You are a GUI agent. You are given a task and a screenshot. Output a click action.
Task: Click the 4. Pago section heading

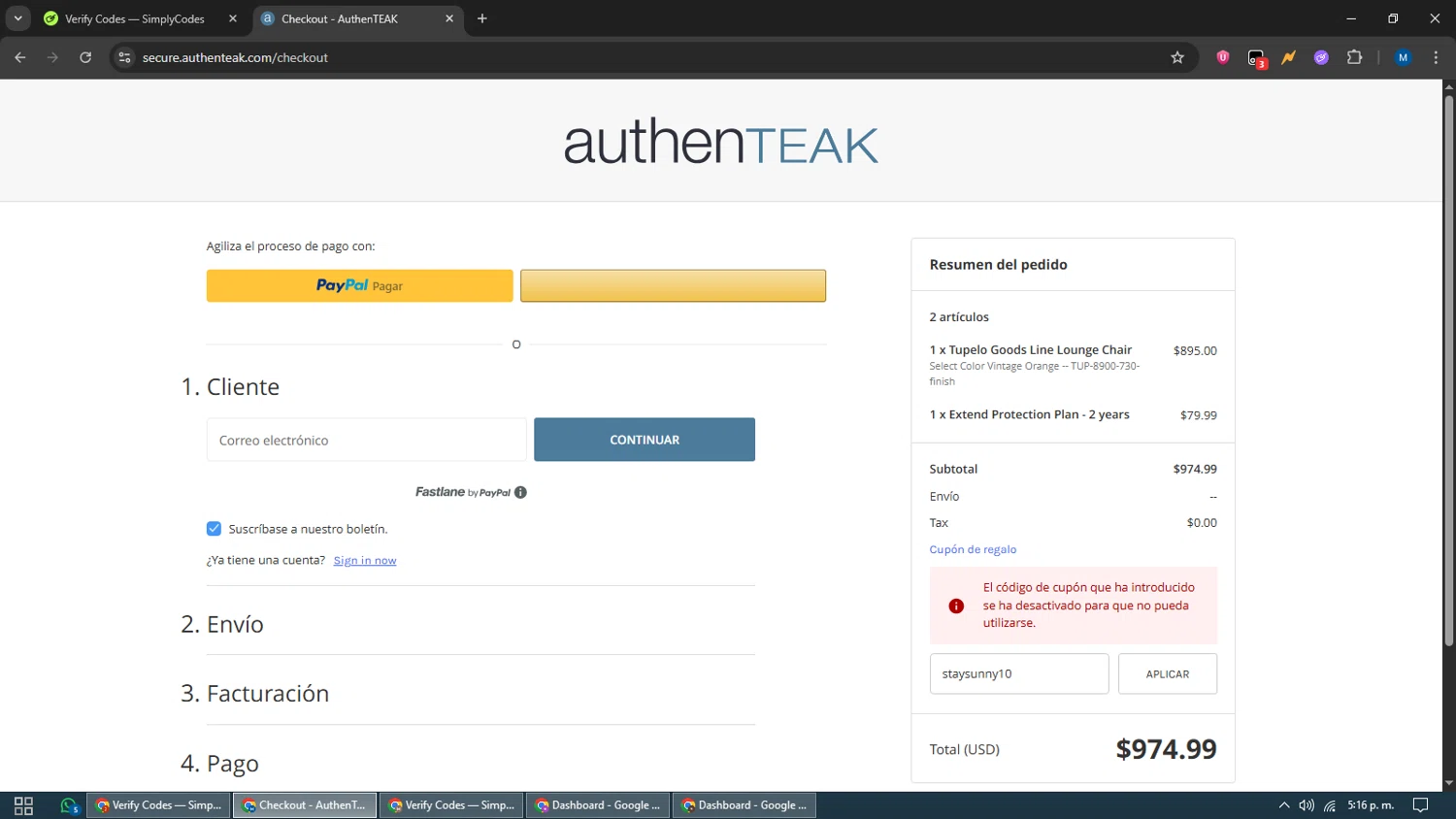219,764
